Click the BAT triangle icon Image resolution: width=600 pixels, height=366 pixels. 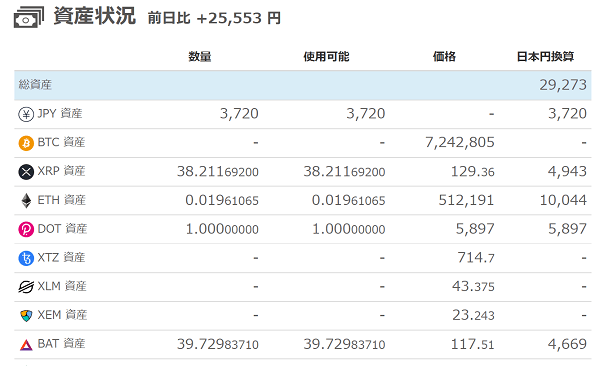(x=26, y=345)
